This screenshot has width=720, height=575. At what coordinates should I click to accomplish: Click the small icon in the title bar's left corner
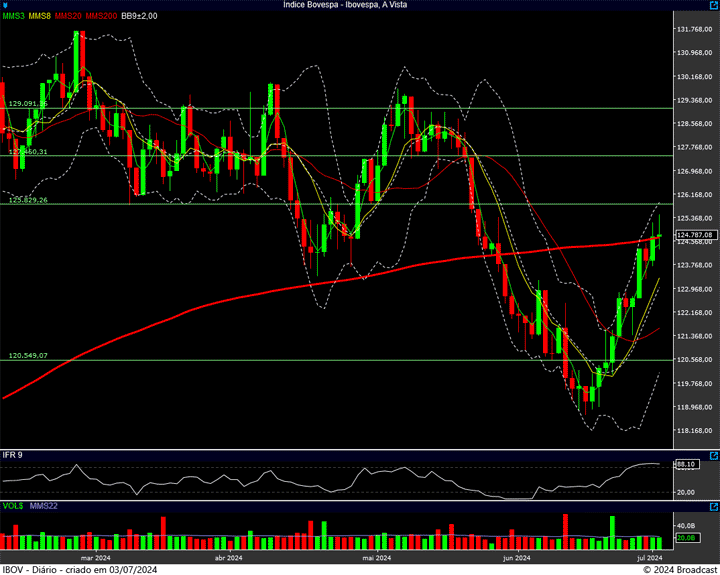click(5, 5)
